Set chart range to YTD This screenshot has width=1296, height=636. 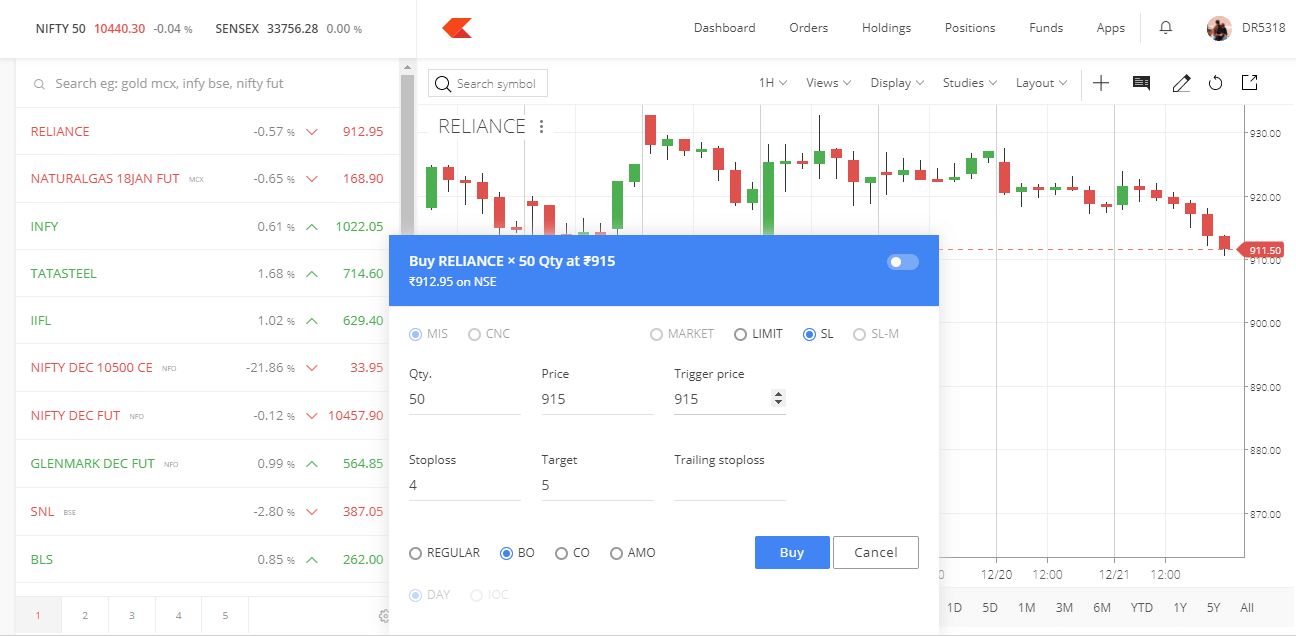coord(1142,607)
